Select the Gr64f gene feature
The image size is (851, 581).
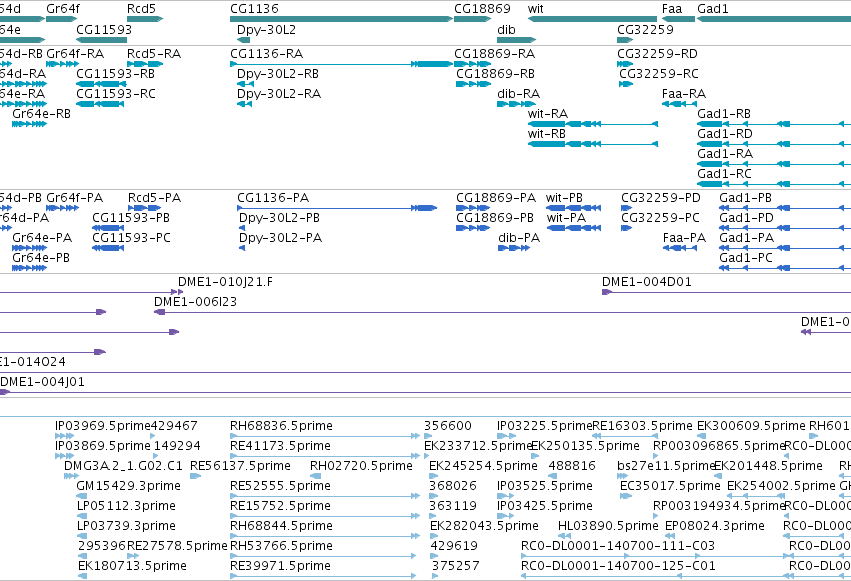pyautogui.click(x=62, y=19)
